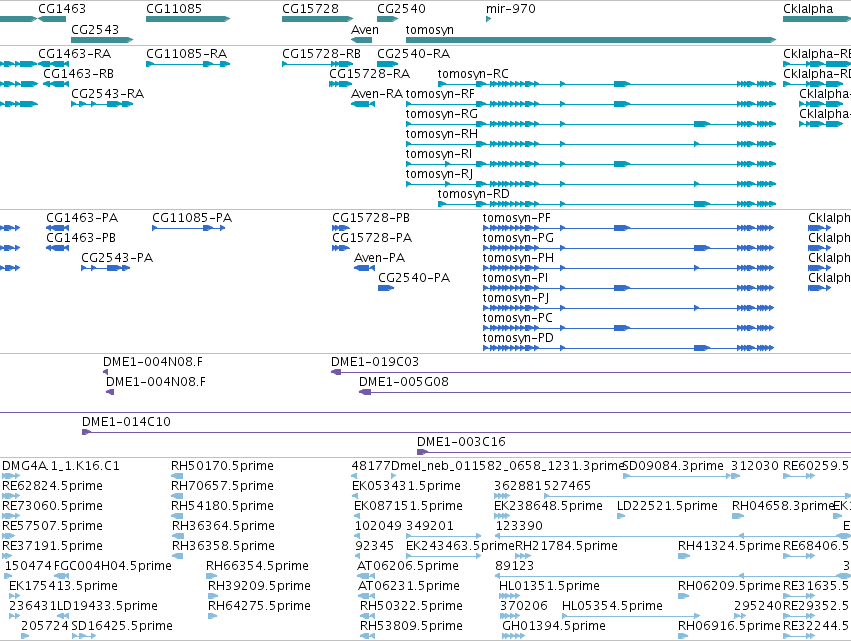This screenshot has height=641, width=851.
Task: Select EST LD22521.5prime
Action: [x=667, y=506]
